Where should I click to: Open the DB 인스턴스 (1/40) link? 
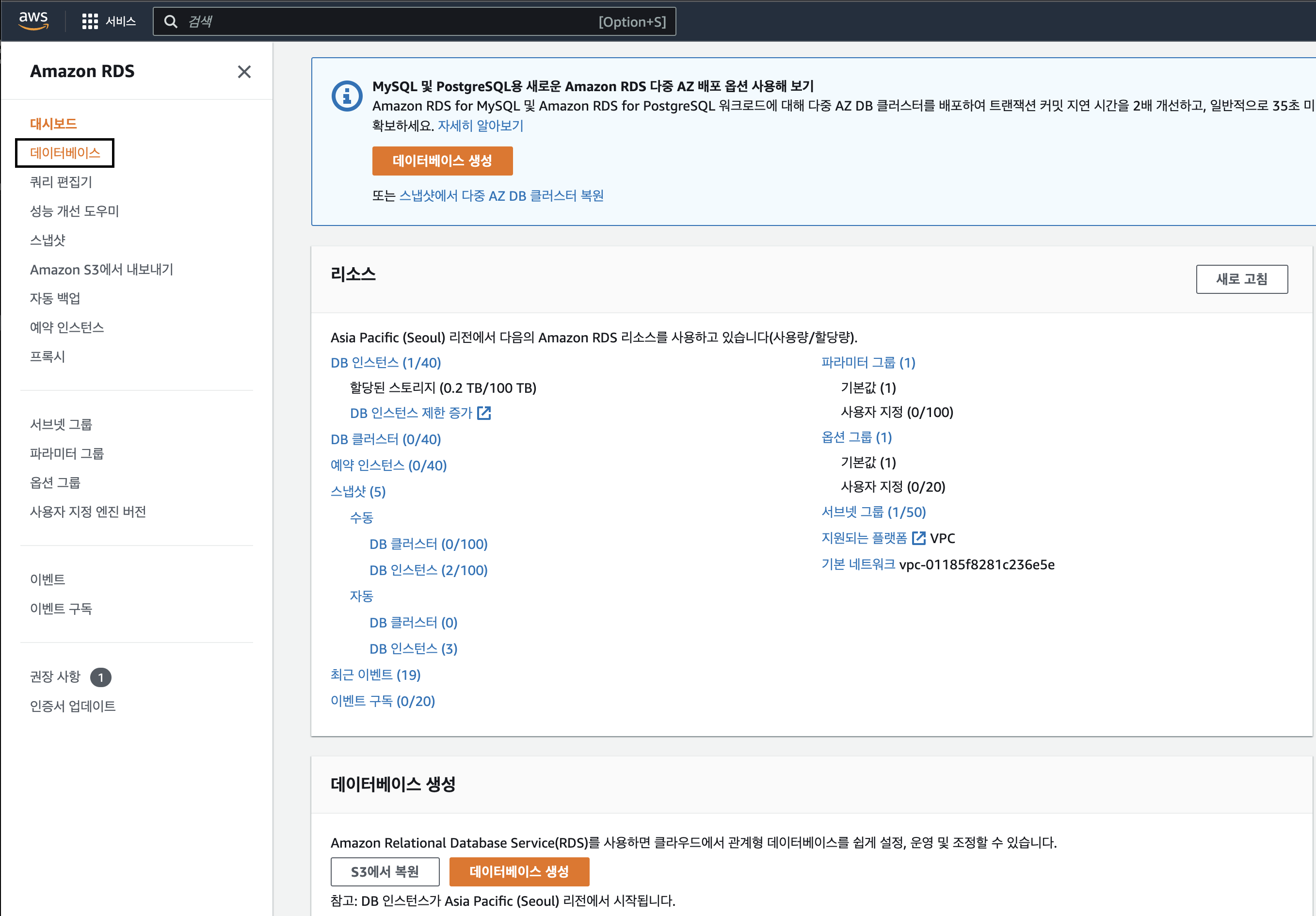[385, 363]
